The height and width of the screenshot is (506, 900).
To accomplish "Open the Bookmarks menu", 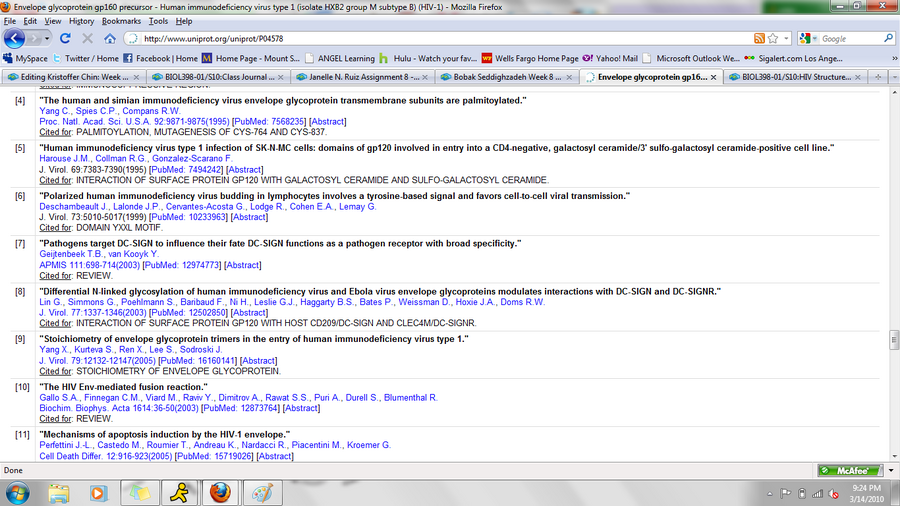I will click(121, 20).
